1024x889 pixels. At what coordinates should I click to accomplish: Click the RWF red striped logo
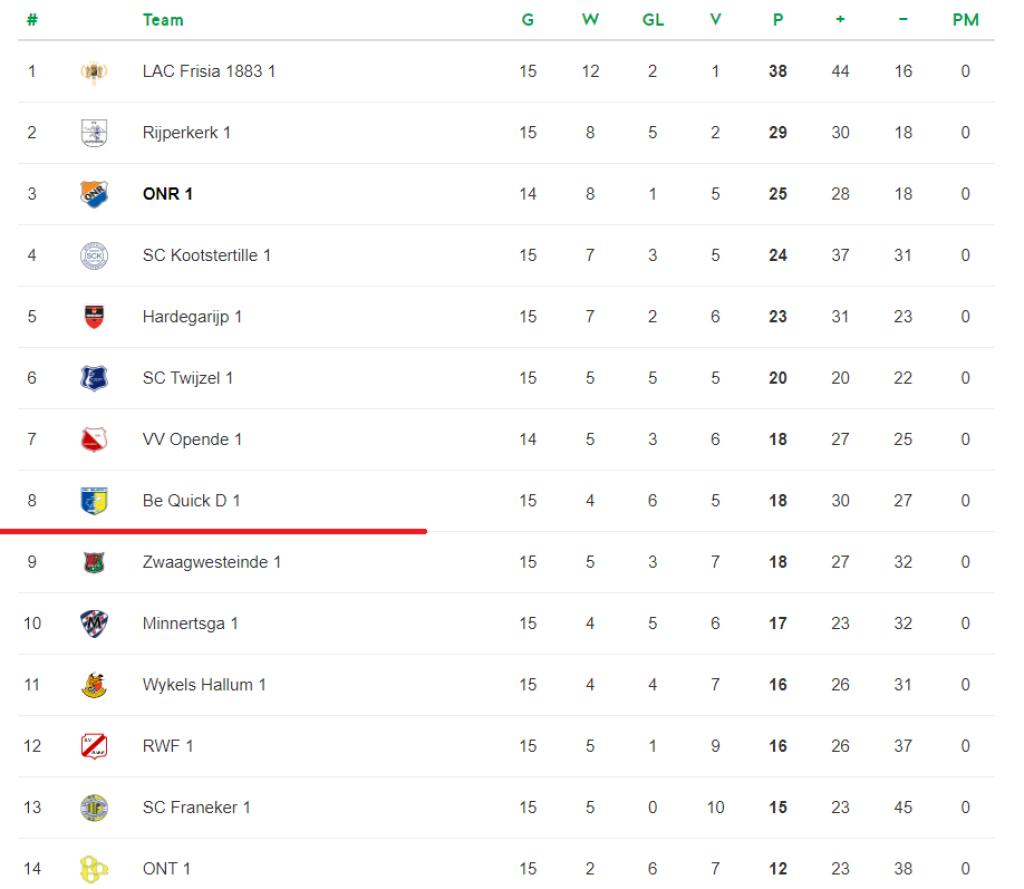[94, 746]
